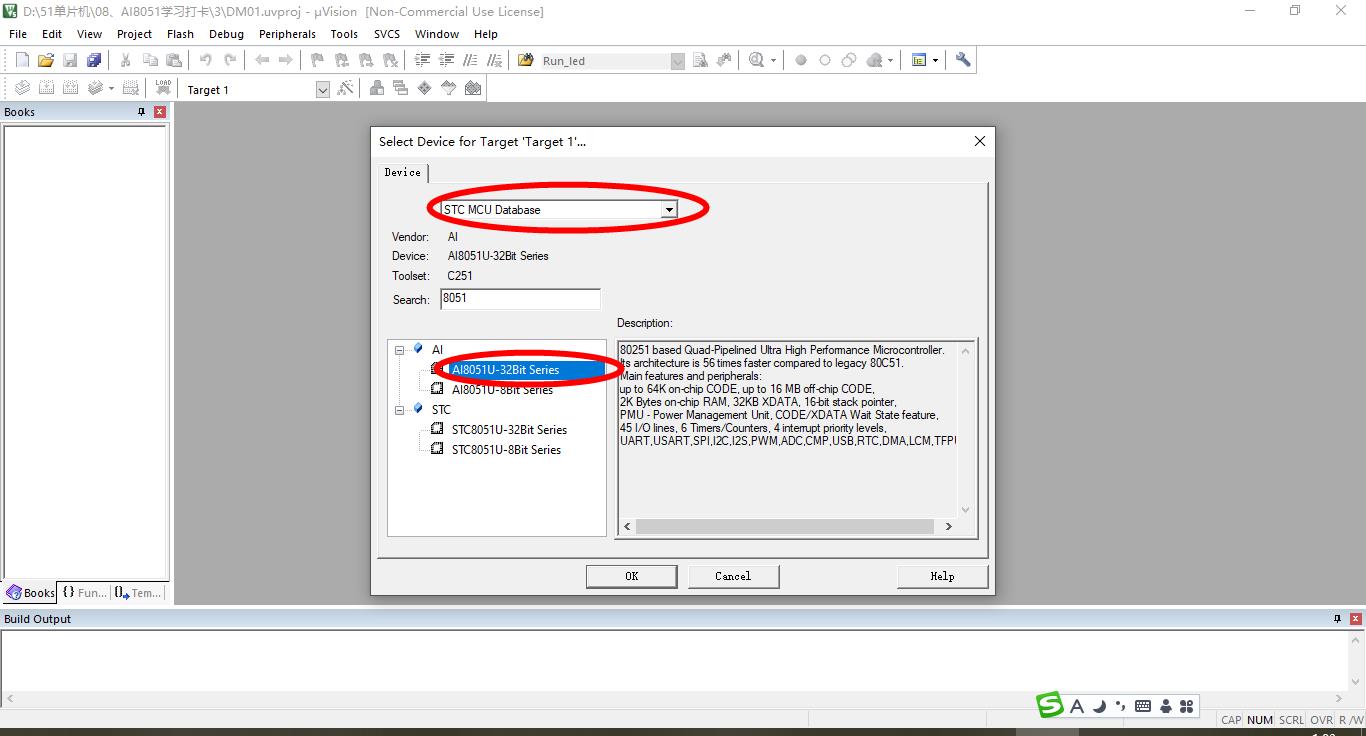Click the Comment selection icon
Screen dimensions: 1366x736
tap(470, 60)
